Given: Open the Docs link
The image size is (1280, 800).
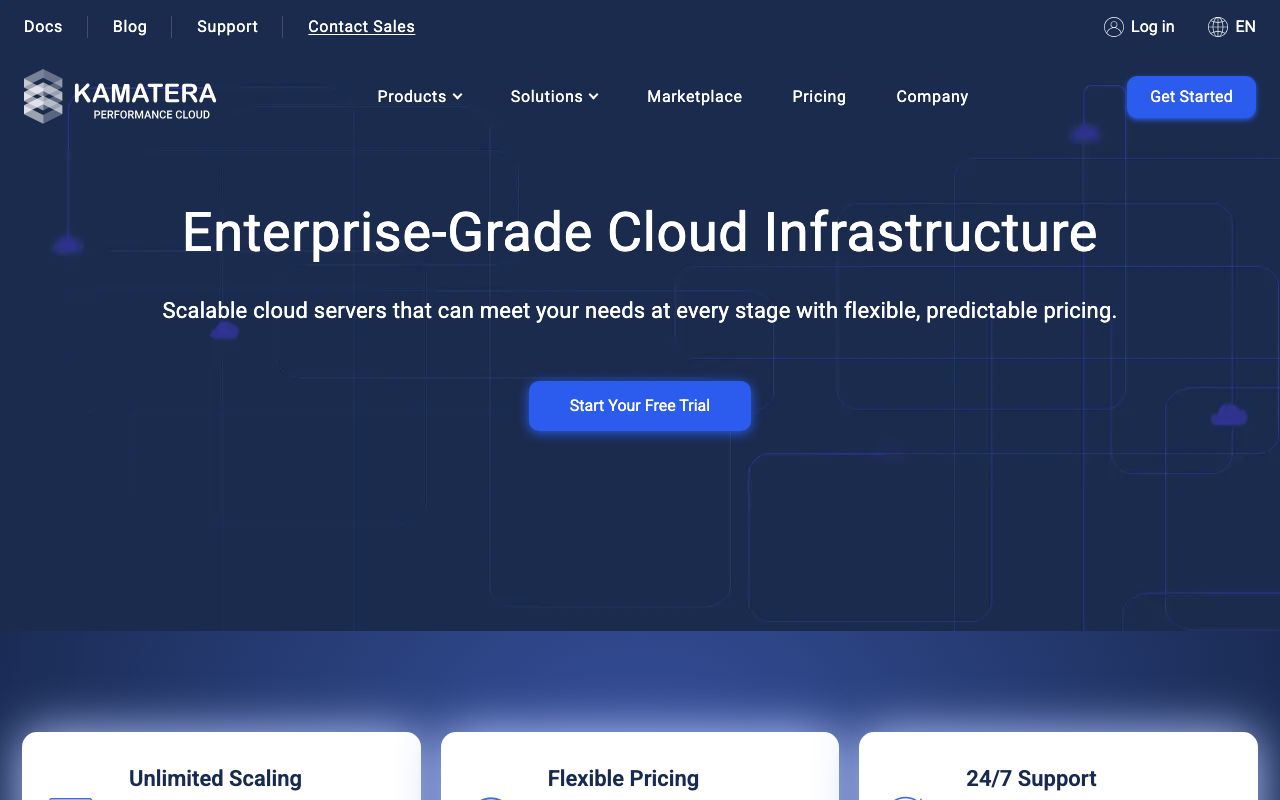Looking at the screenshot, I should point(43,27).
